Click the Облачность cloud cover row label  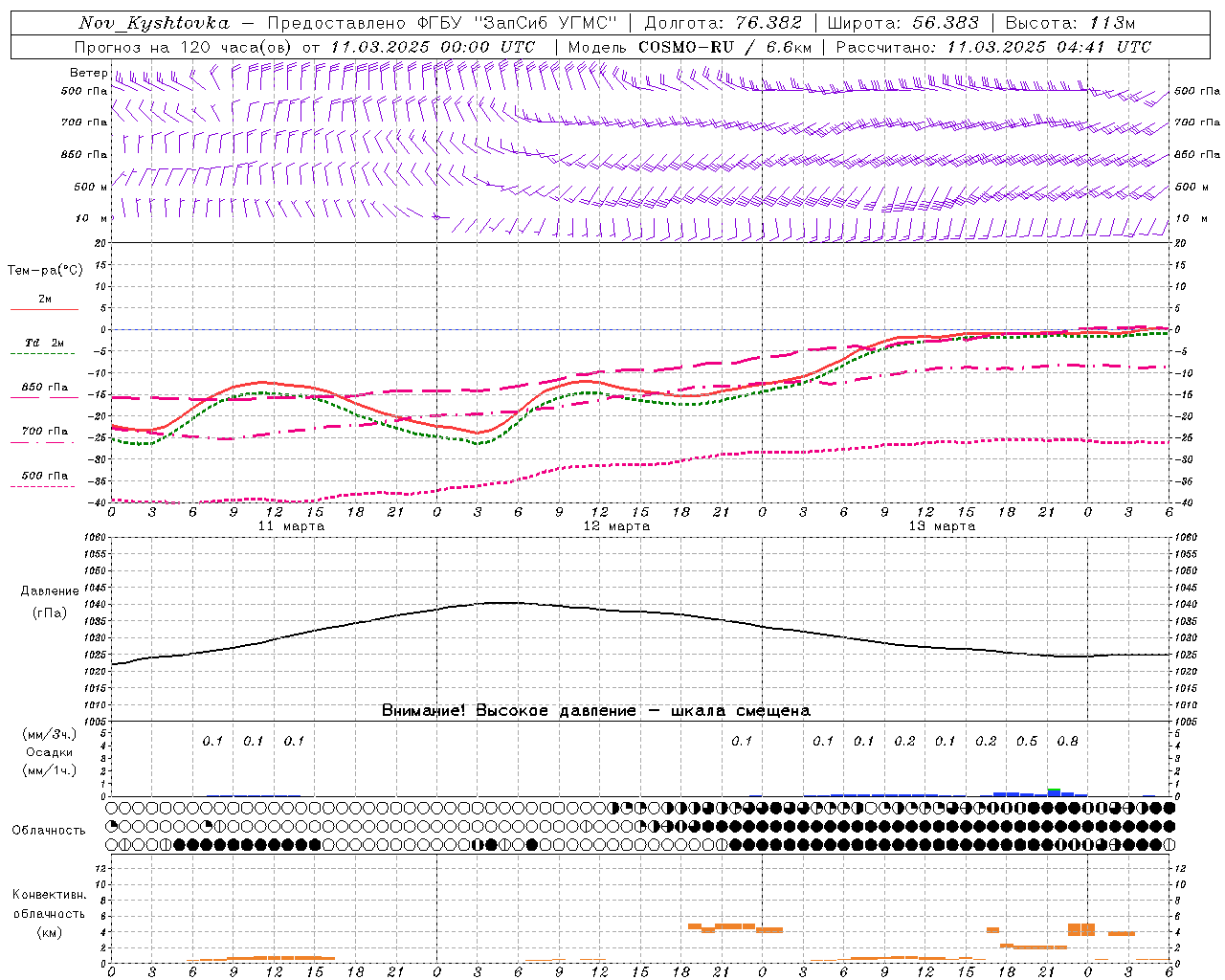click(49, 831)
